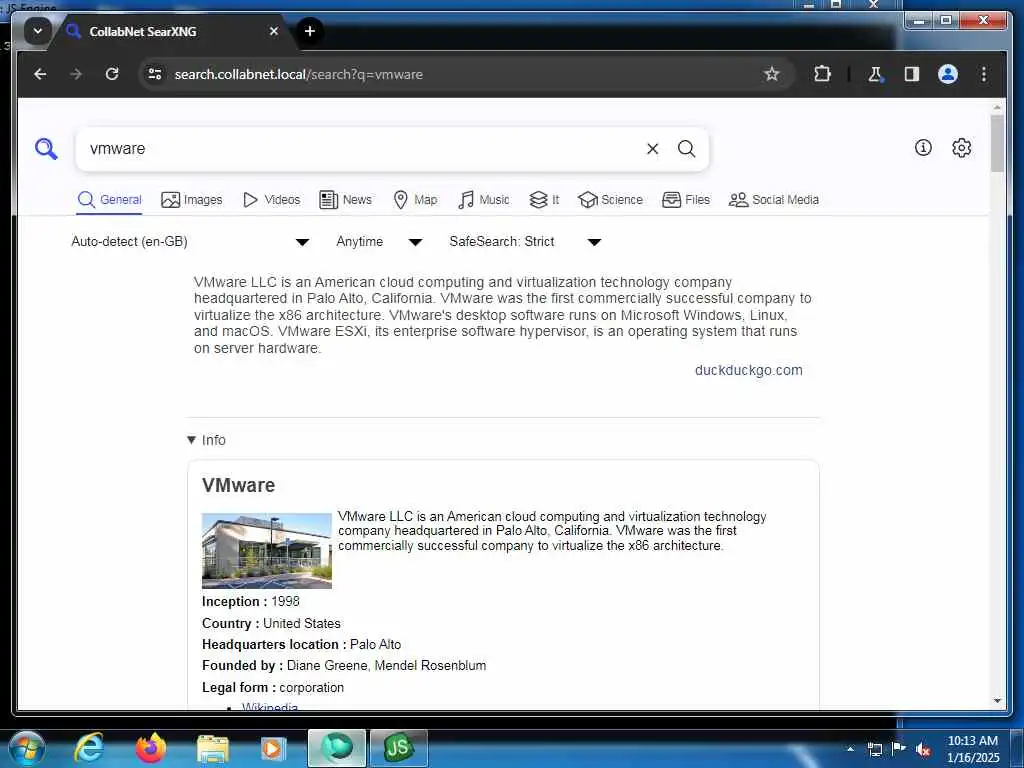This screenshot has width=1024, height=768.
Task: Close the CollabNet SearXNG tab
Action: [274, 31]
